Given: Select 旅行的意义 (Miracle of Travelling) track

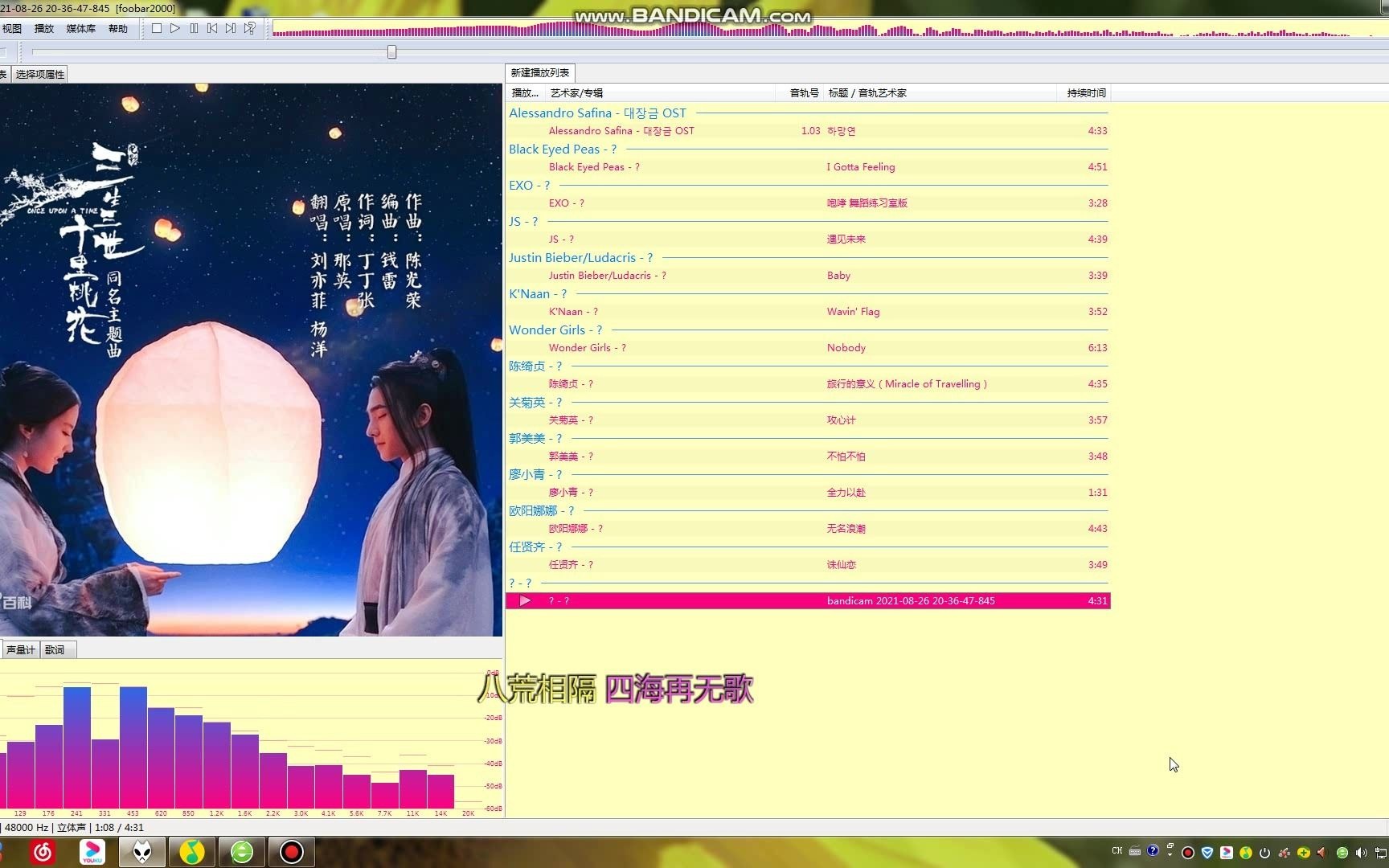Looking at the screenshot, I should (808, 384).
